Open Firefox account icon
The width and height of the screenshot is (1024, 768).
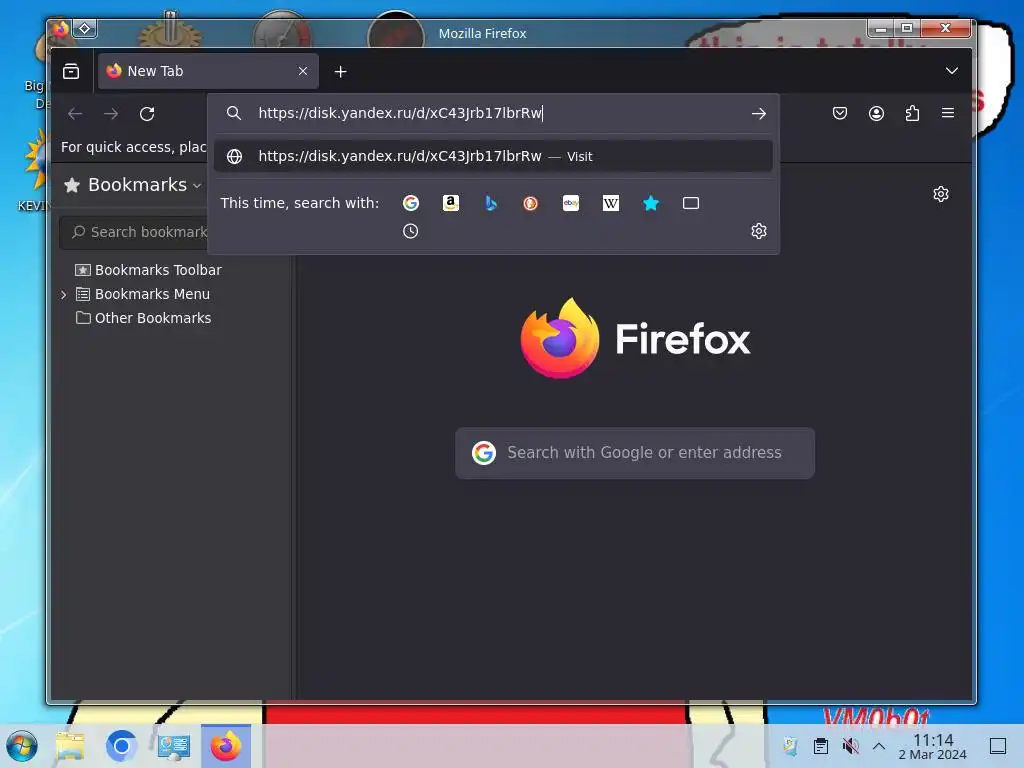tap(876, 114)
